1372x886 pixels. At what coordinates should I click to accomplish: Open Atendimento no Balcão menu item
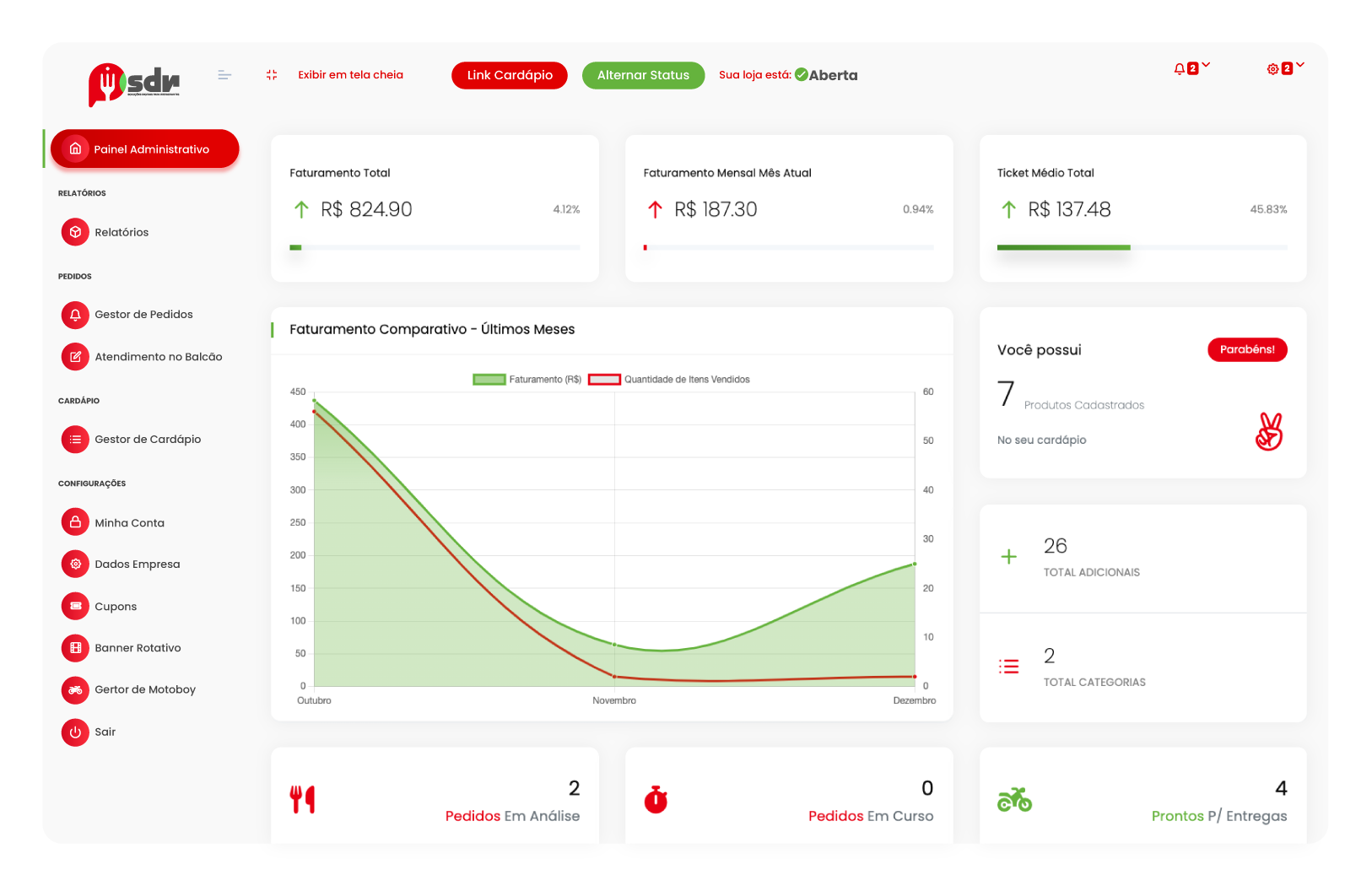[x=143, y=357]
